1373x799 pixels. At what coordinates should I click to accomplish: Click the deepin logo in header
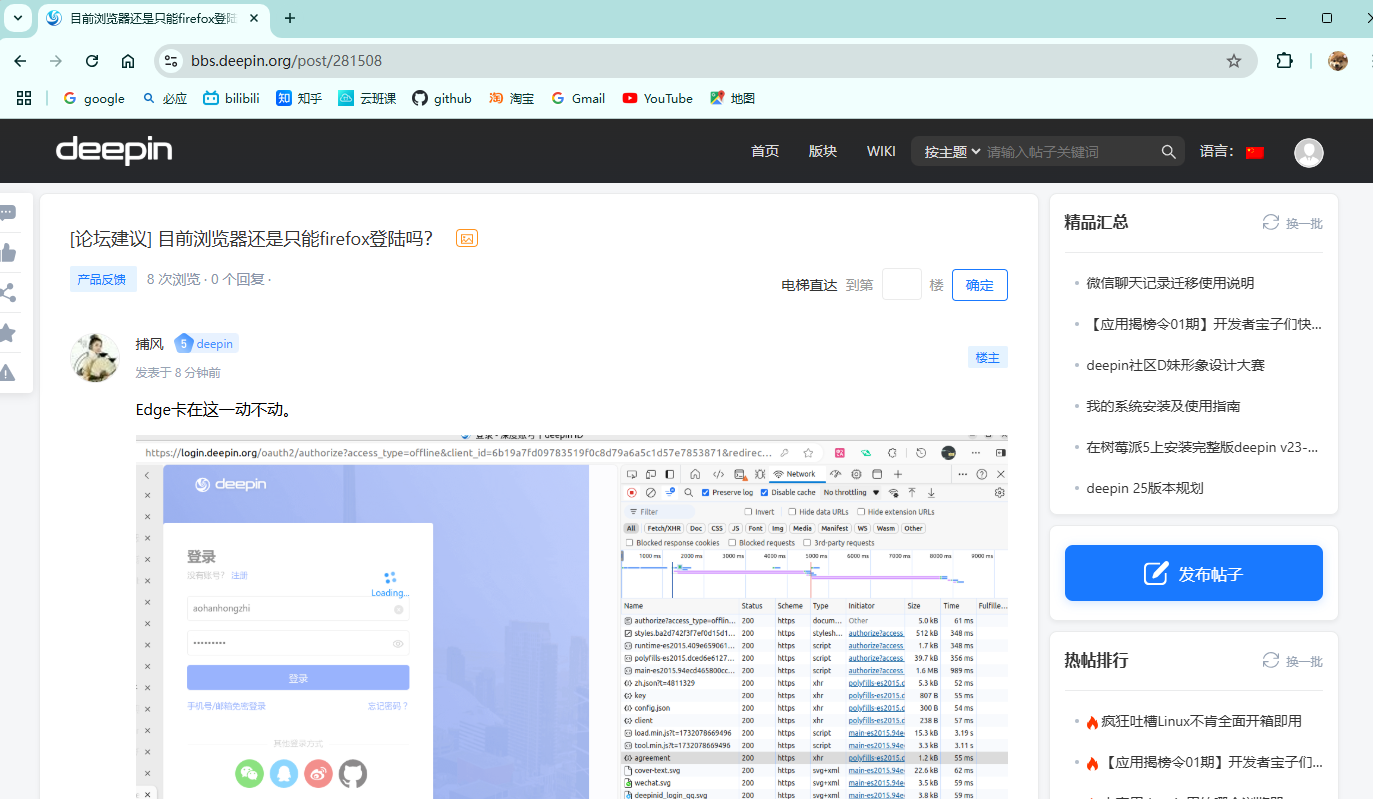[114, 151]
